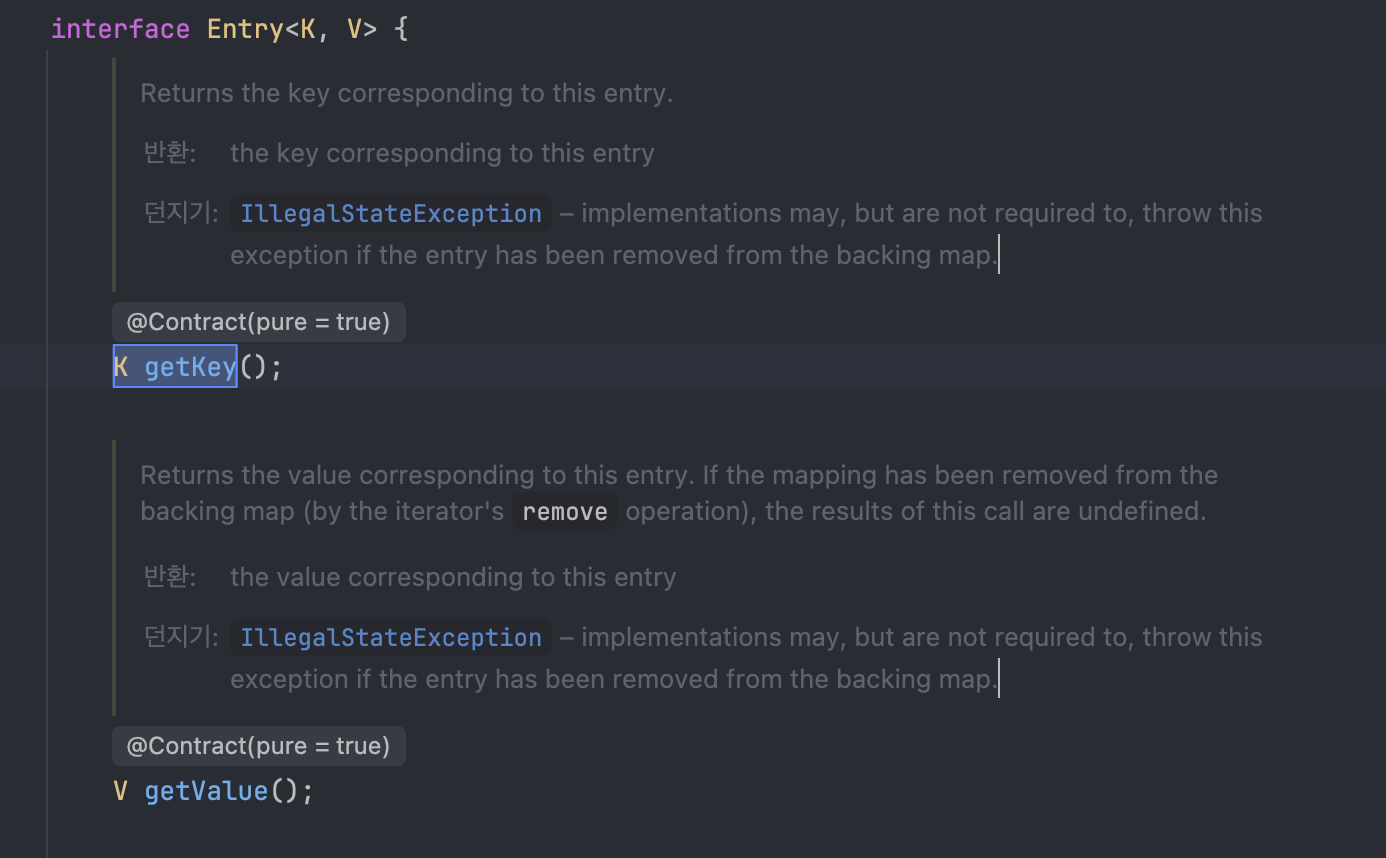Click the opening brace after Entry<K, V>

(401, 29)
